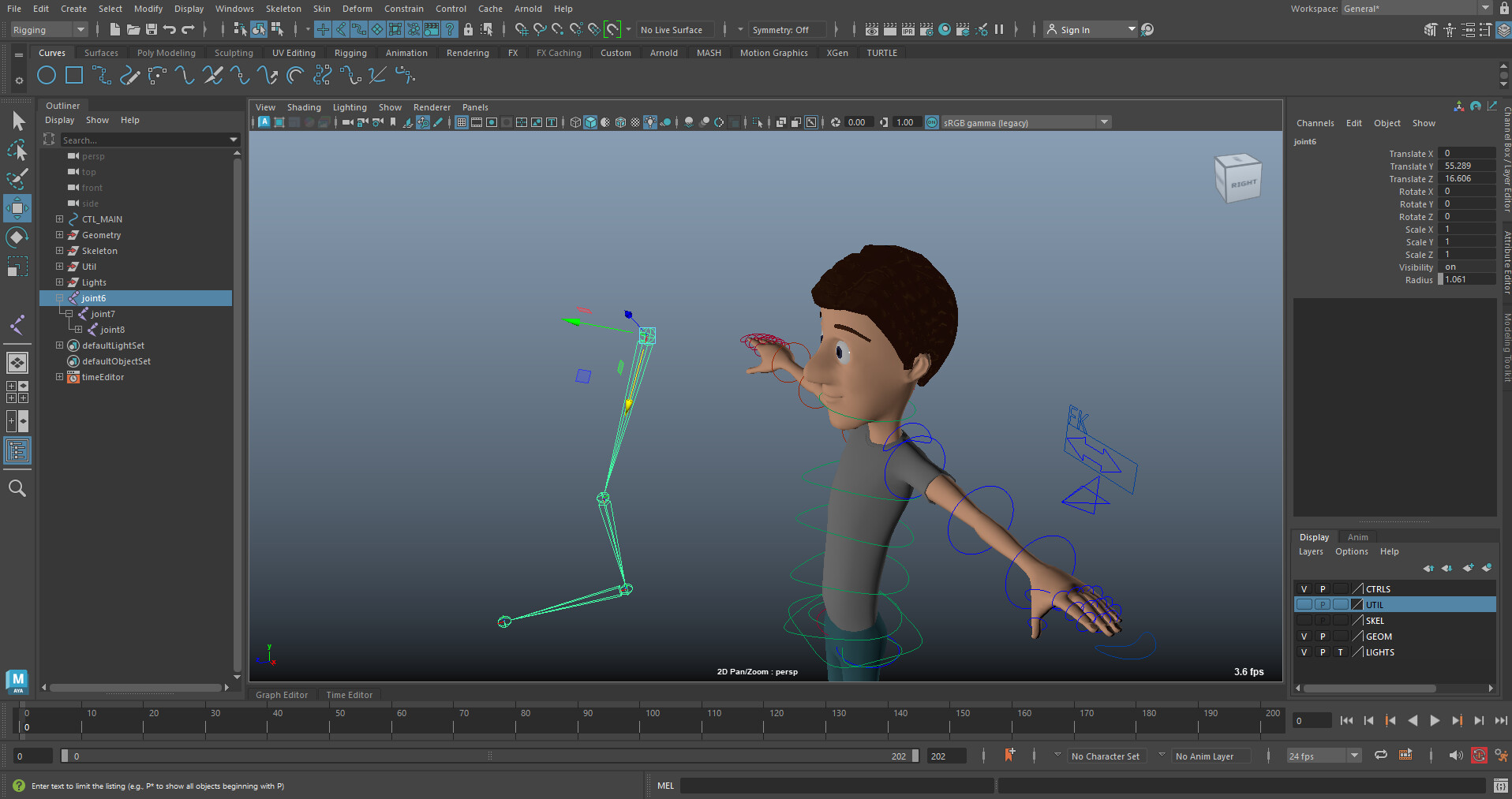The width and height of the screenshot is (1512, 799).
Task: Select the Lasso selection tool
Action: pyautogui.click(x=17, y=150)
